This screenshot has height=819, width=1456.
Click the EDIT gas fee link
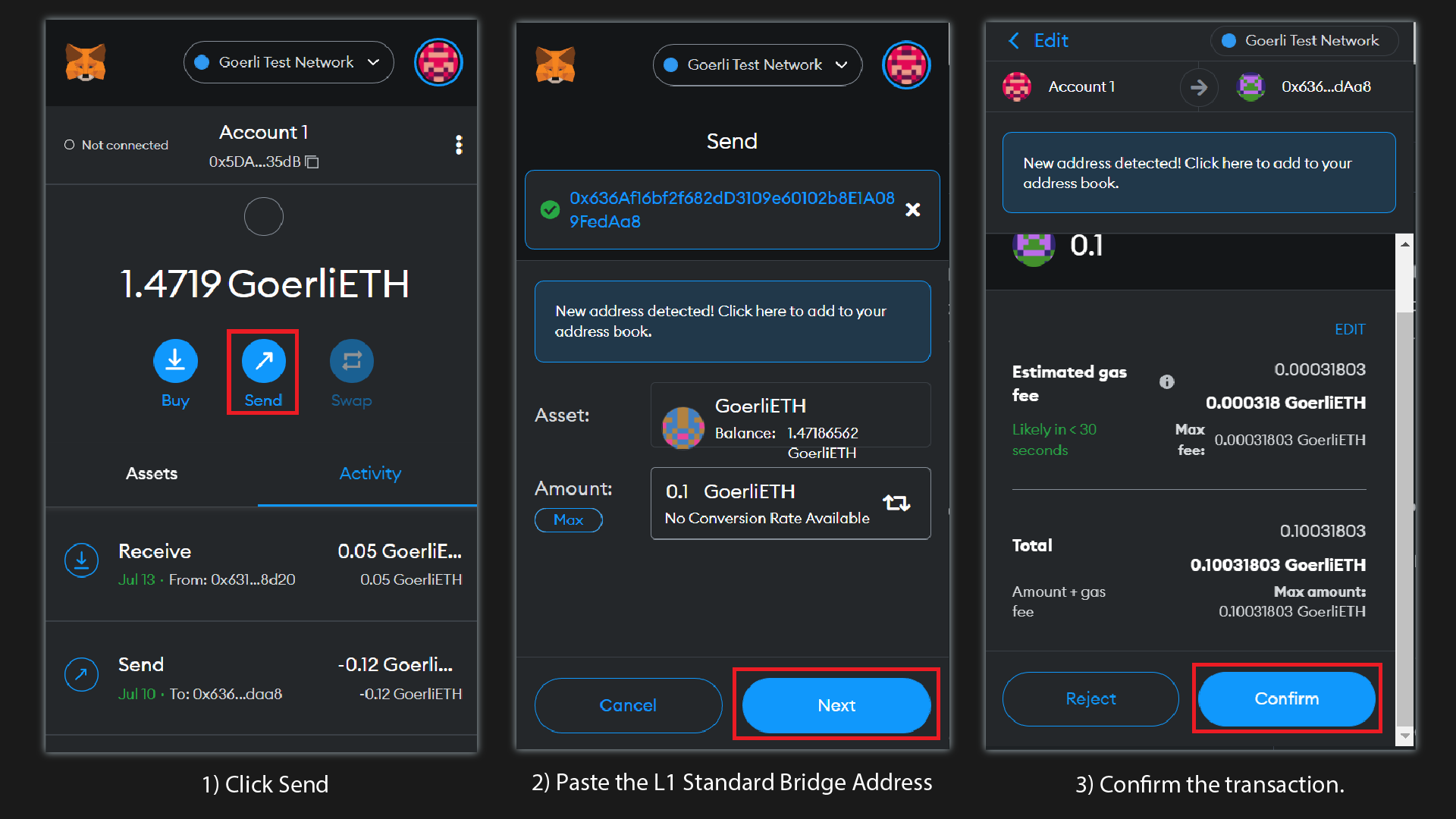click(x=1349, y=329)
